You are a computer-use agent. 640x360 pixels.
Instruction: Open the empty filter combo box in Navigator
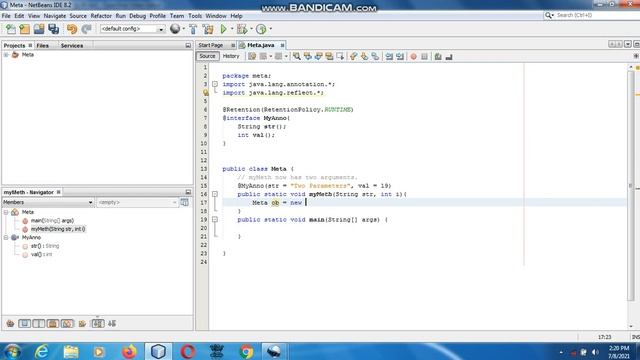click(x=137, y=202)
